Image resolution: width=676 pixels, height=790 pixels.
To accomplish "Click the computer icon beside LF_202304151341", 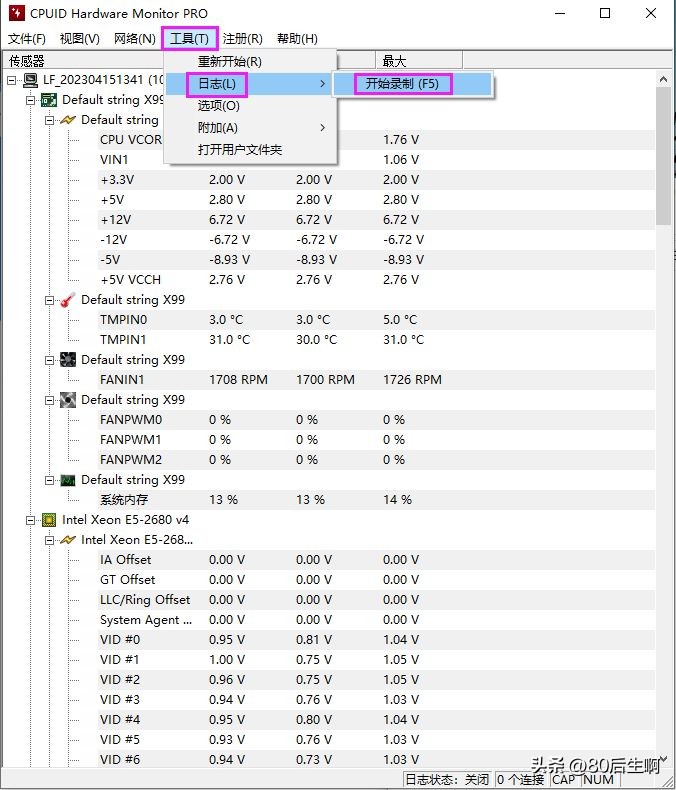I will (x=31, y=80).
